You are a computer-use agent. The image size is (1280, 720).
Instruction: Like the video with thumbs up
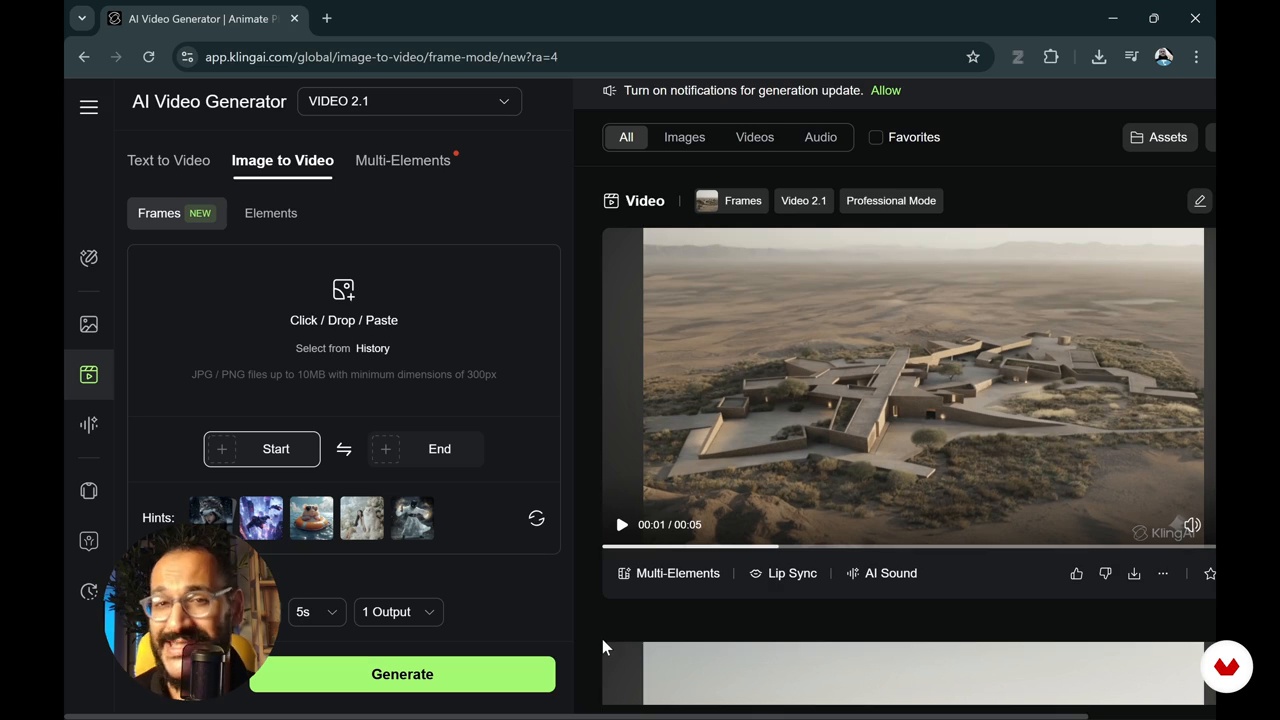coord(1076,574)
